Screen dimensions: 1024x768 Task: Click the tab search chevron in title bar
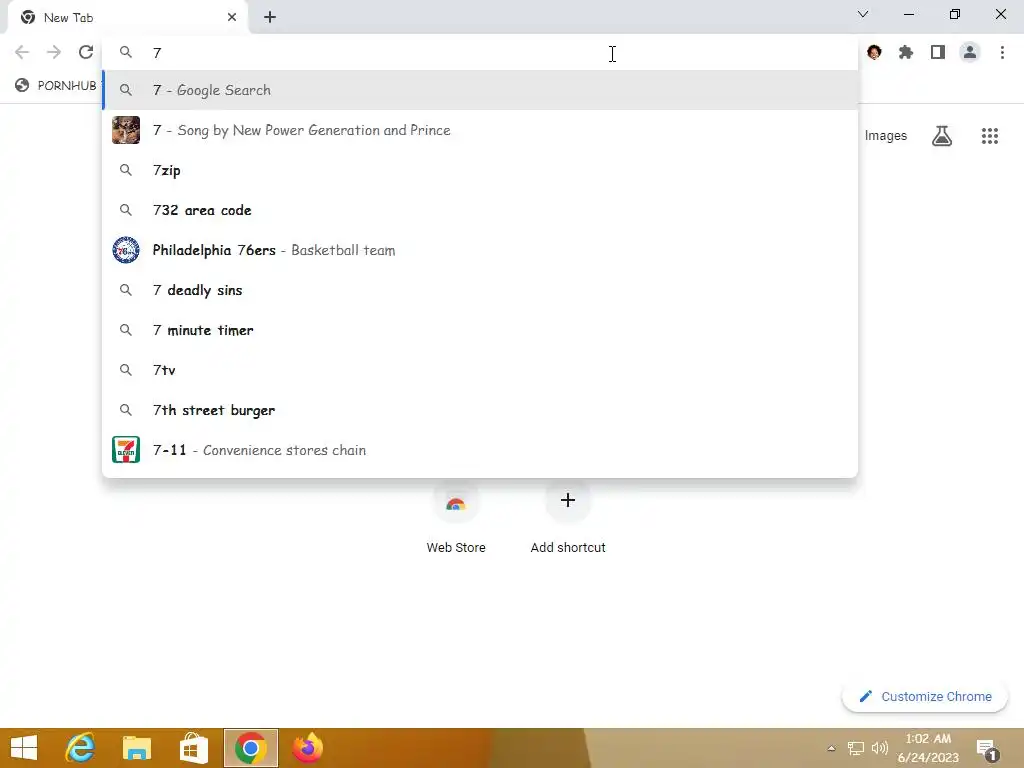click(863, 14)
